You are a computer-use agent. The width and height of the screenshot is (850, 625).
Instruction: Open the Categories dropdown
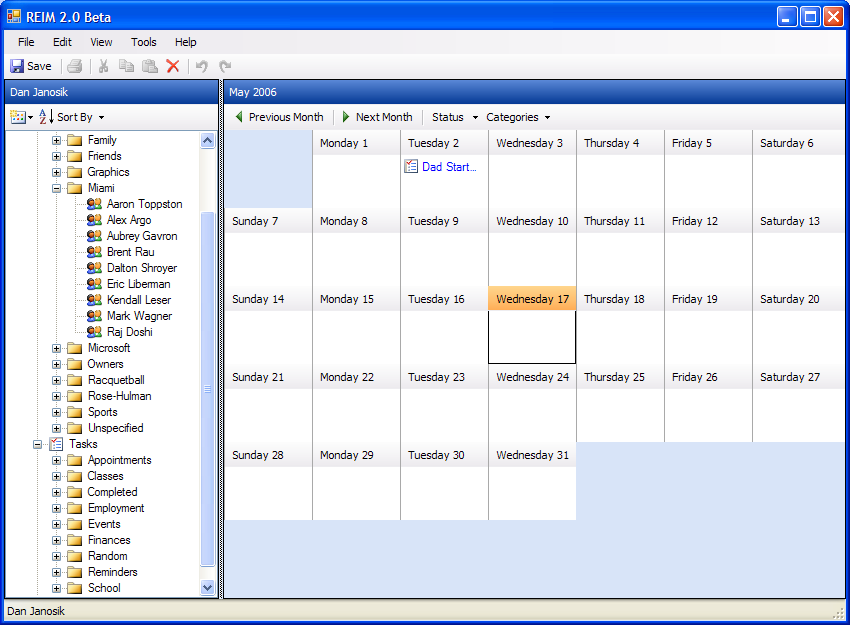click(518, 117)
